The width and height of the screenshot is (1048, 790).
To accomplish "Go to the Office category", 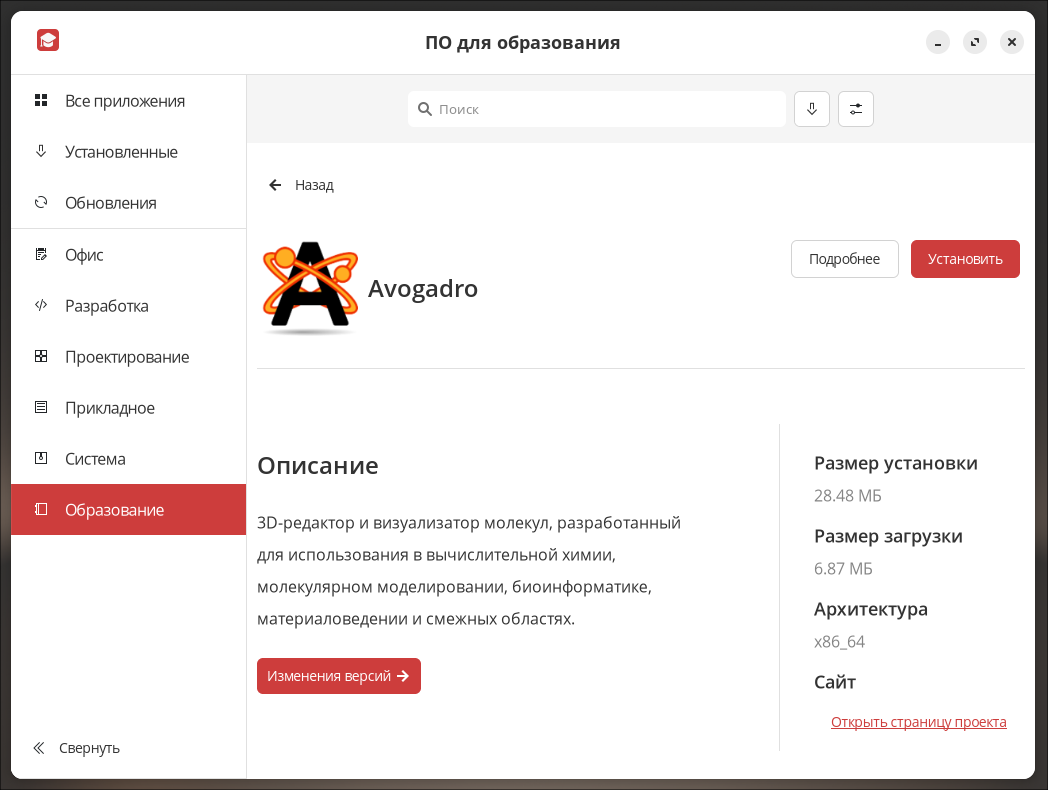I will 84,255.
